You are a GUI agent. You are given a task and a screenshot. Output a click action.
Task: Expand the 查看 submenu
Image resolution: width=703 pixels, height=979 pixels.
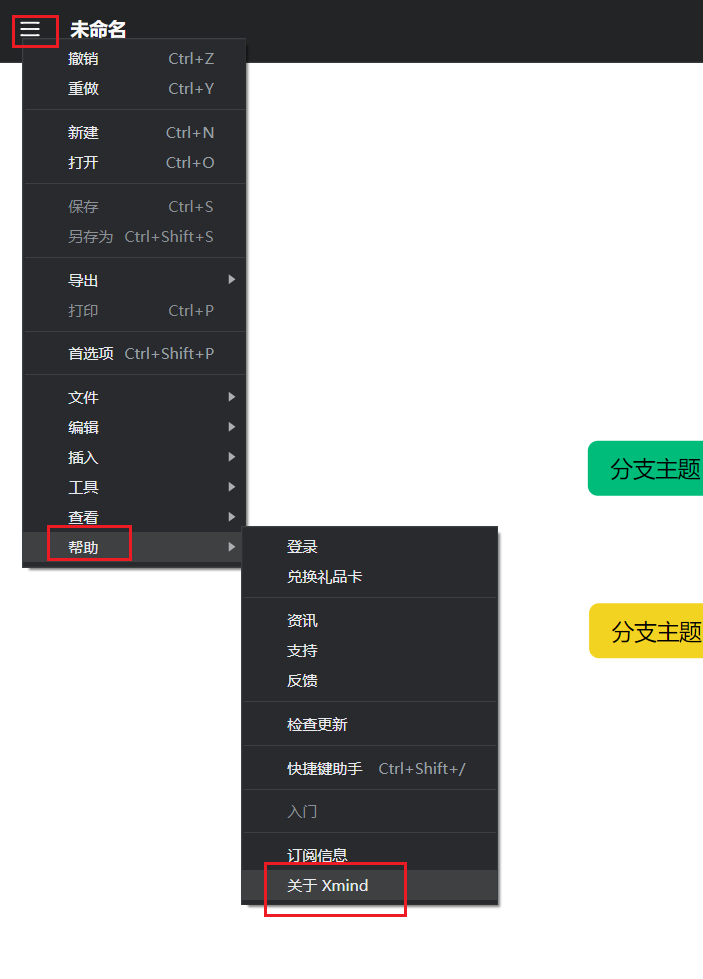pos(134,517)
